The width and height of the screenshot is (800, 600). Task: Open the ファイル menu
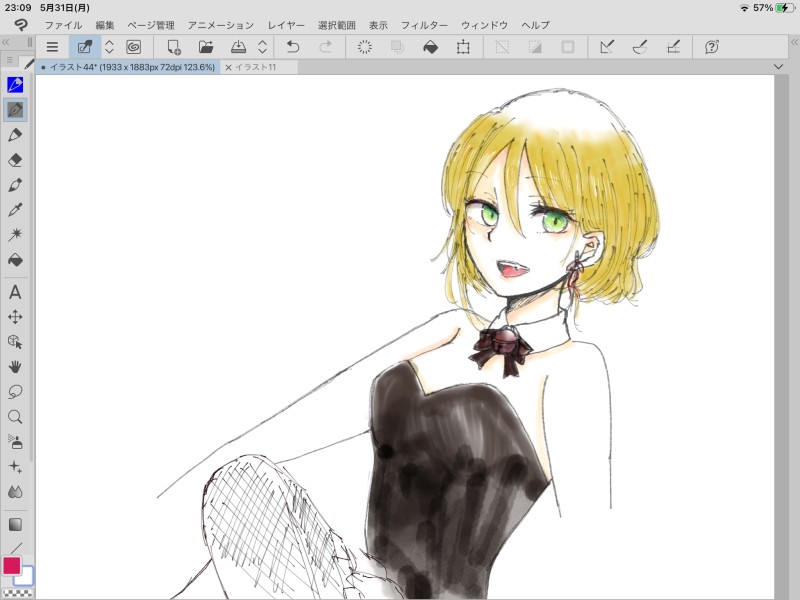click(x=63, y=25)
